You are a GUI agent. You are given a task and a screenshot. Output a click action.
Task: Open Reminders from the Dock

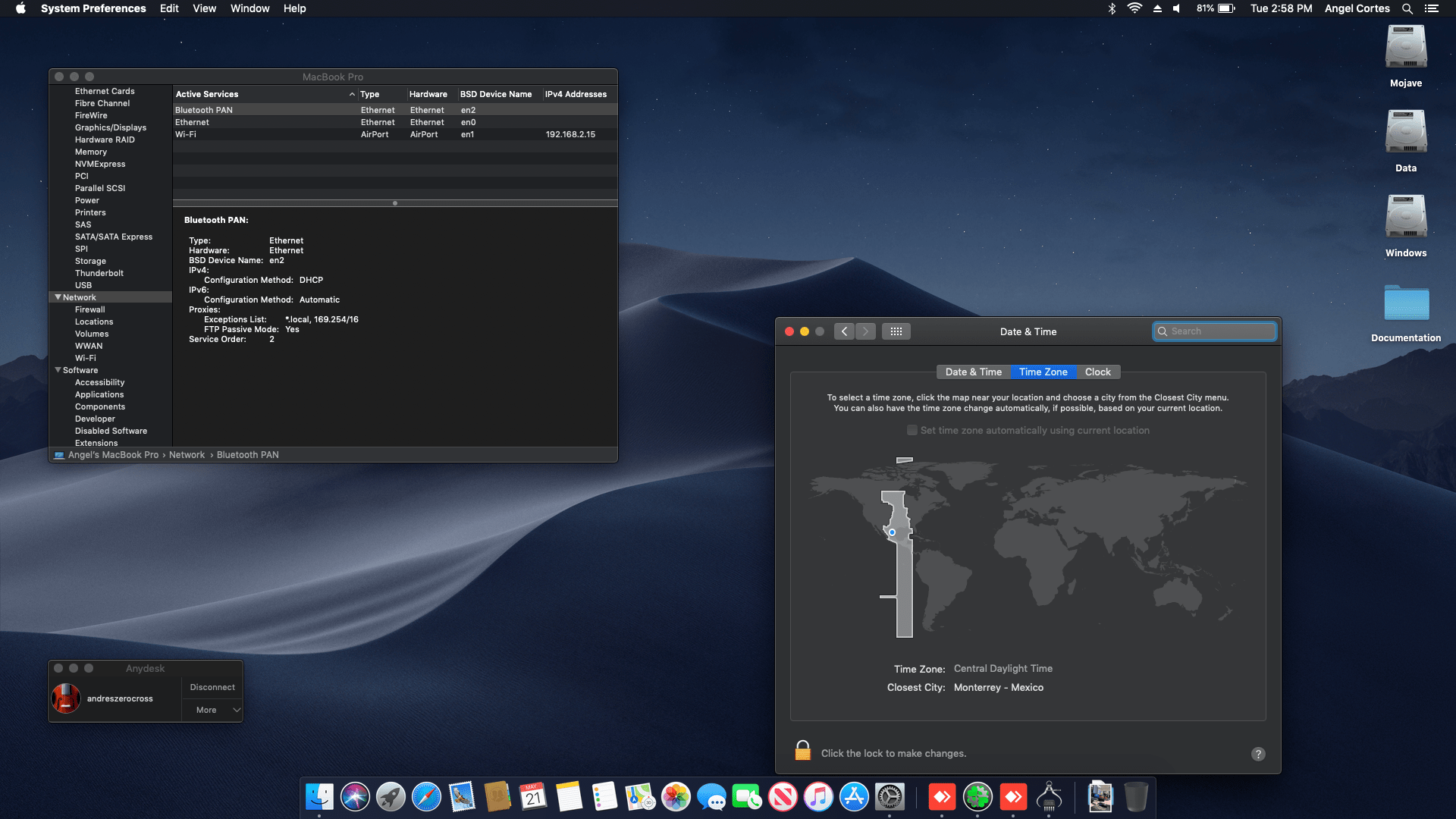604,797
